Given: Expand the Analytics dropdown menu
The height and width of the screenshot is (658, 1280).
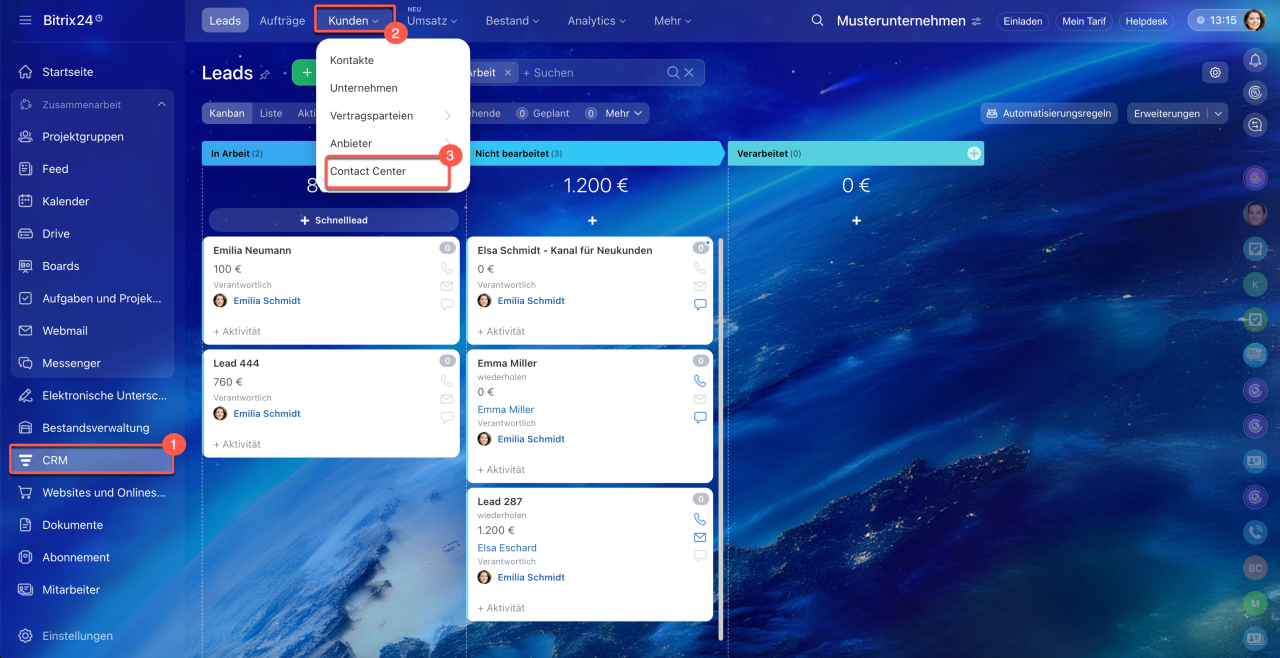Looking at the screenshot, I should click(x=597, y=21).
